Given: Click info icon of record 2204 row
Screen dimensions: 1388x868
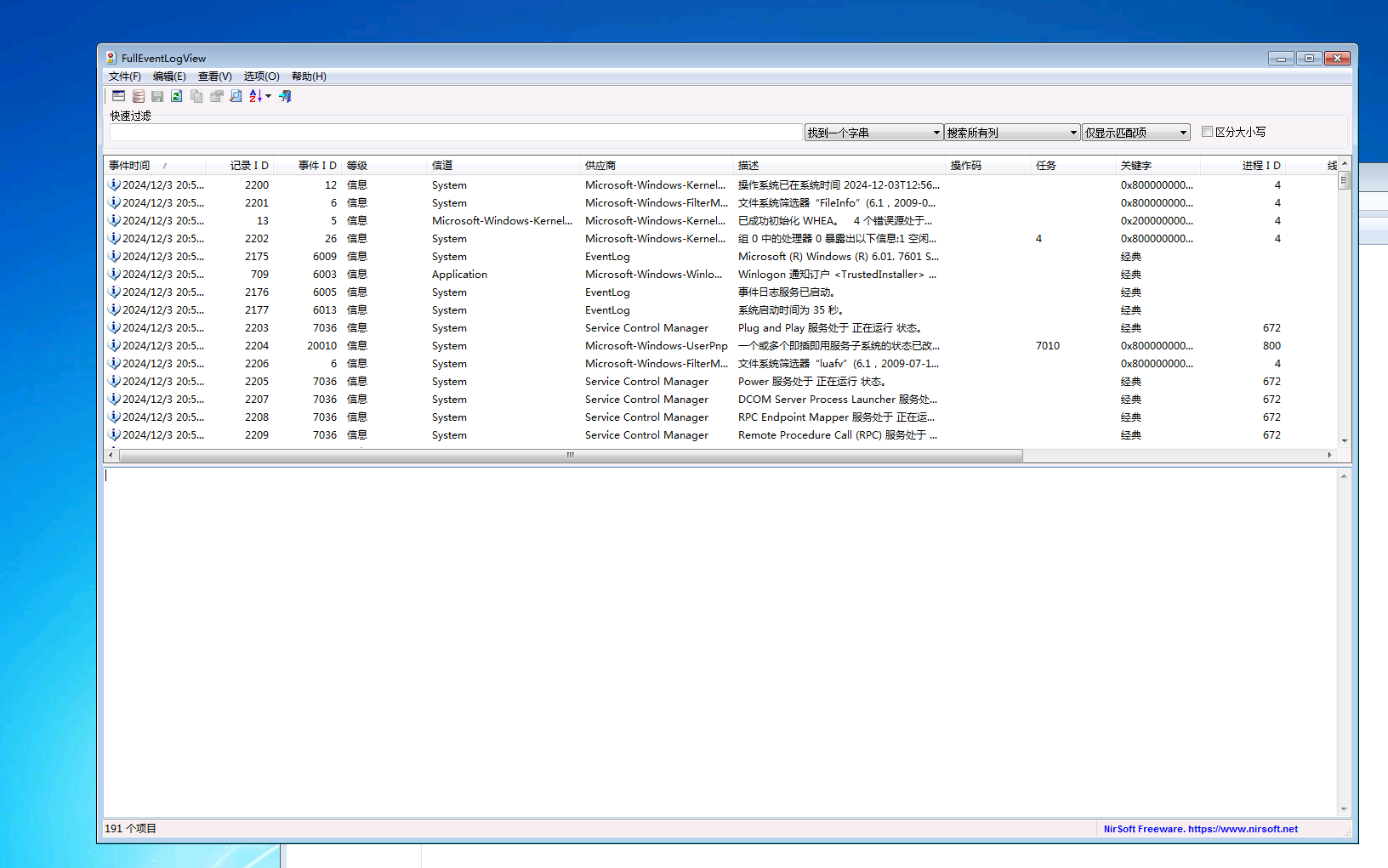Looking at the screenshot, I should pyautogui.click(x=114, y=345).
